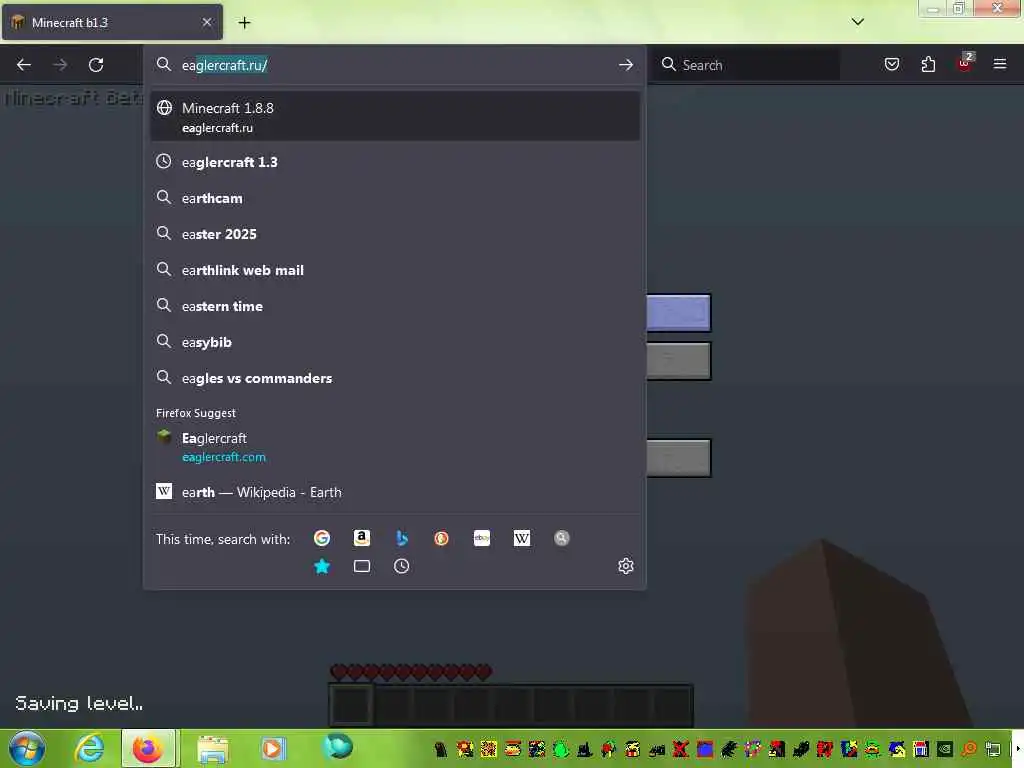Choose the eaglercraft 1.3 history suggestion
The image size is (1024, 768).
395,162
